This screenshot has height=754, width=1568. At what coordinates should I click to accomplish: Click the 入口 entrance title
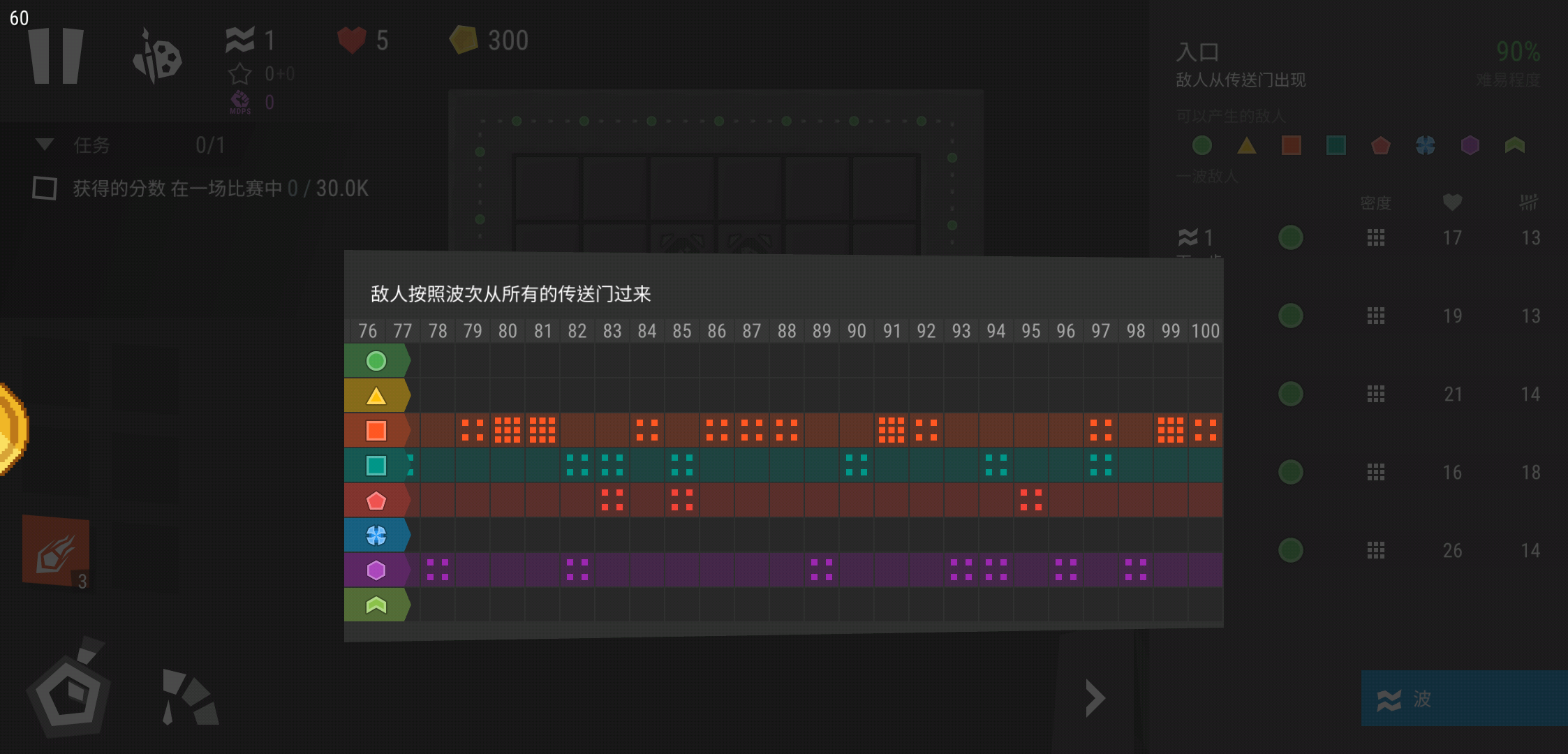click(1197, 52)
